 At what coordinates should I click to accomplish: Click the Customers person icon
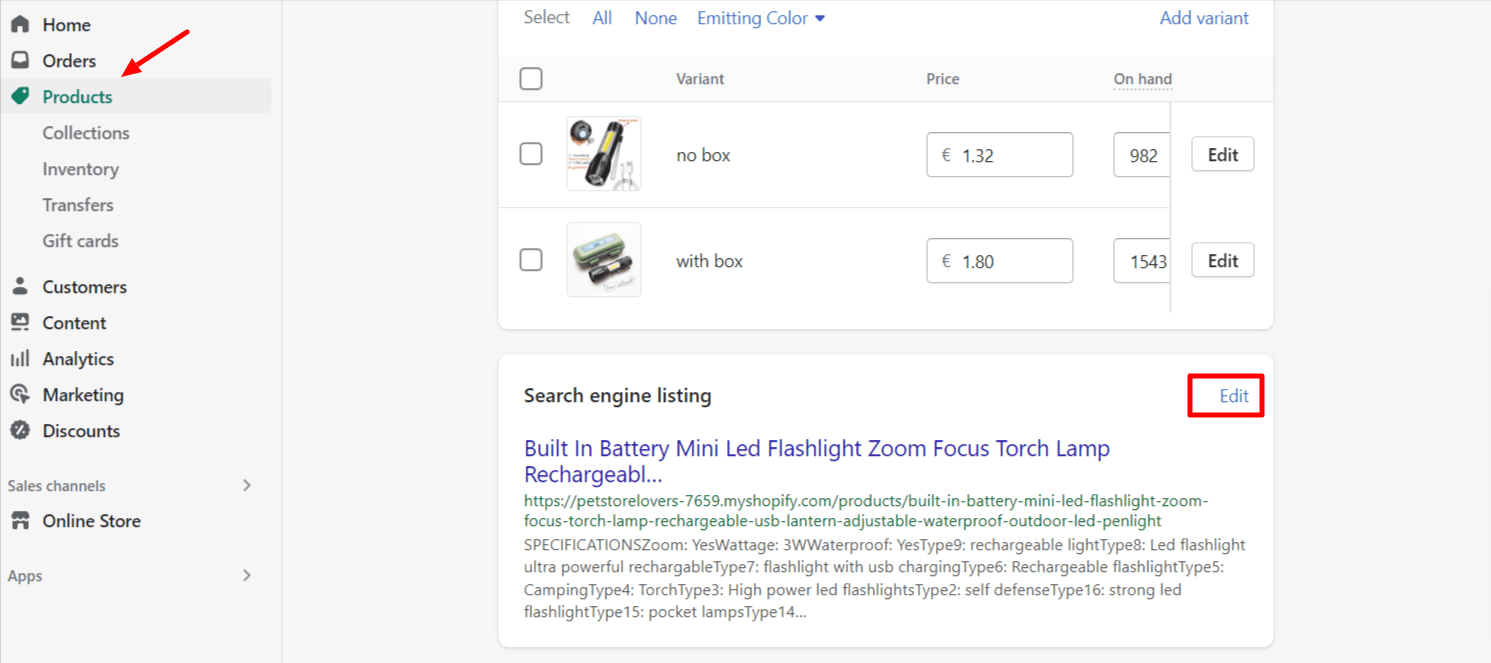point(20,286)
